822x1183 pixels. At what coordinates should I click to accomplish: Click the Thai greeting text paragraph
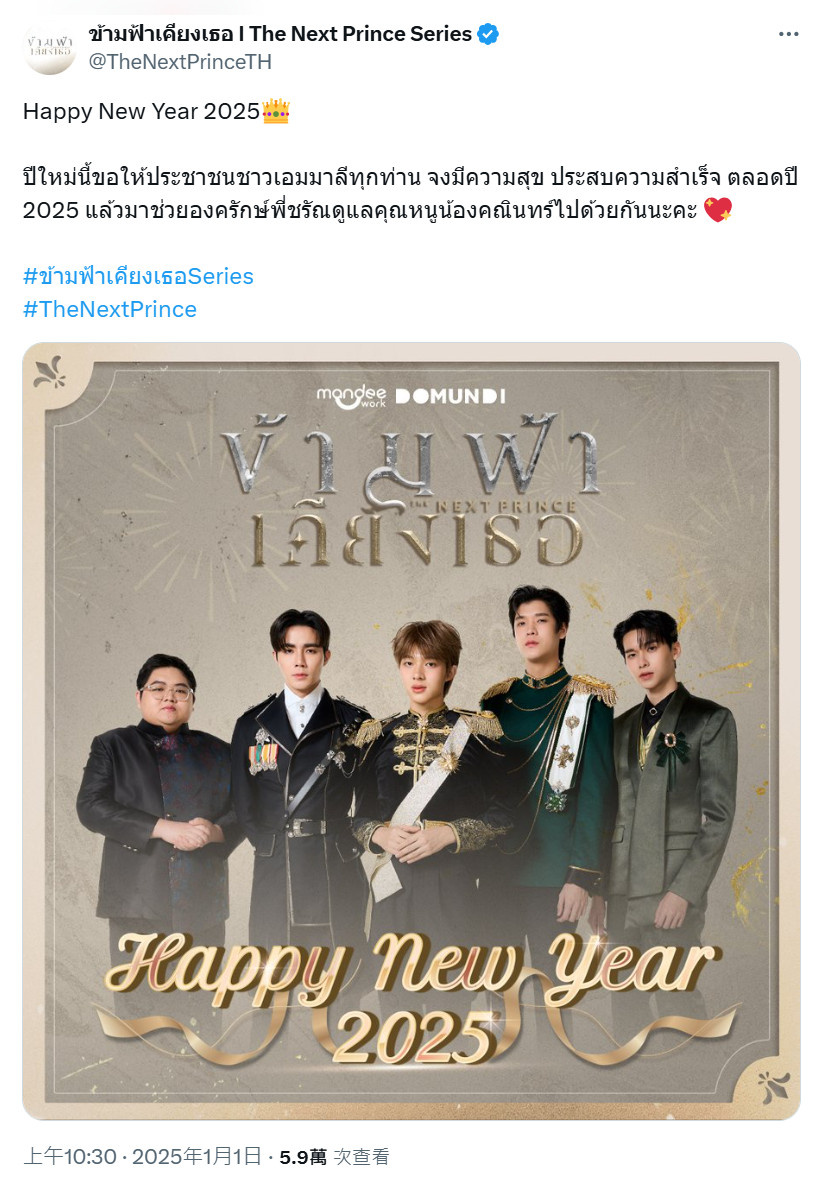[x=410, y=194]
